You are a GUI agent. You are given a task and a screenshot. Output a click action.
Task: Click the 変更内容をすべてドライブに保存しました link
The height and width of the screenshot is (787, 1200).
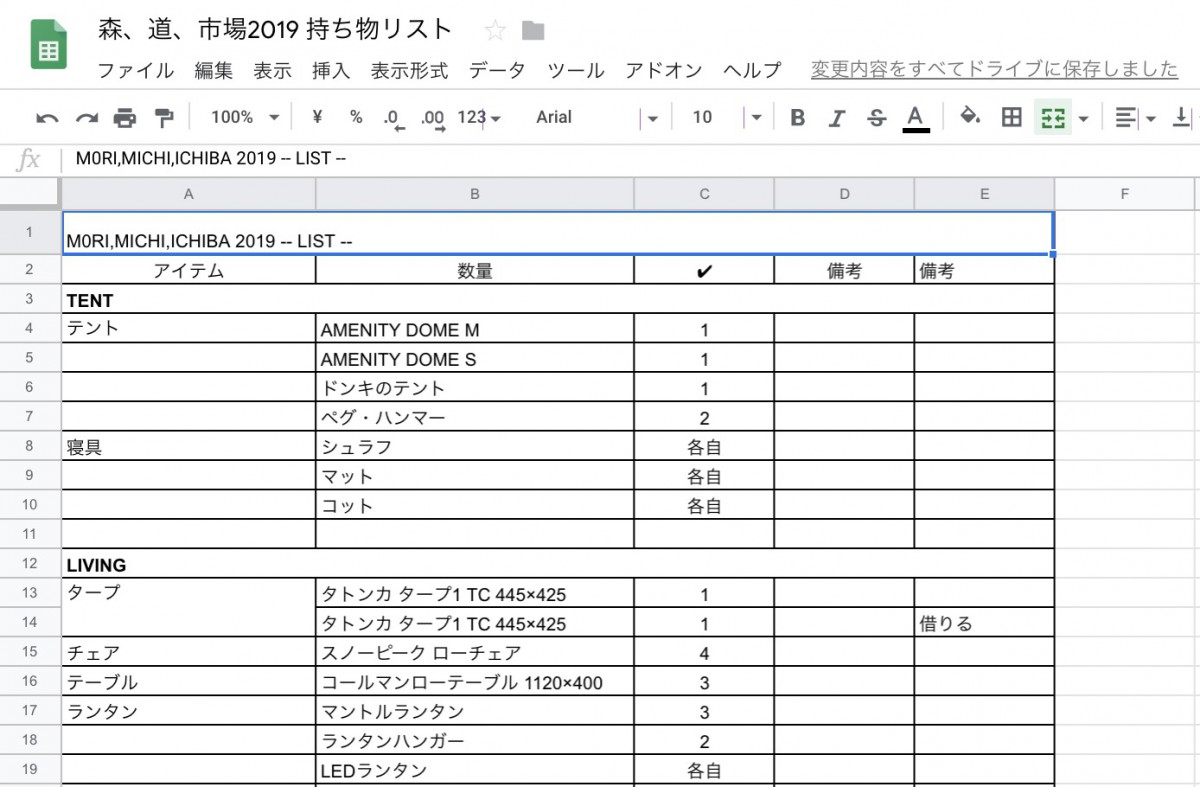pyautogui.click(x=995, y=69)
